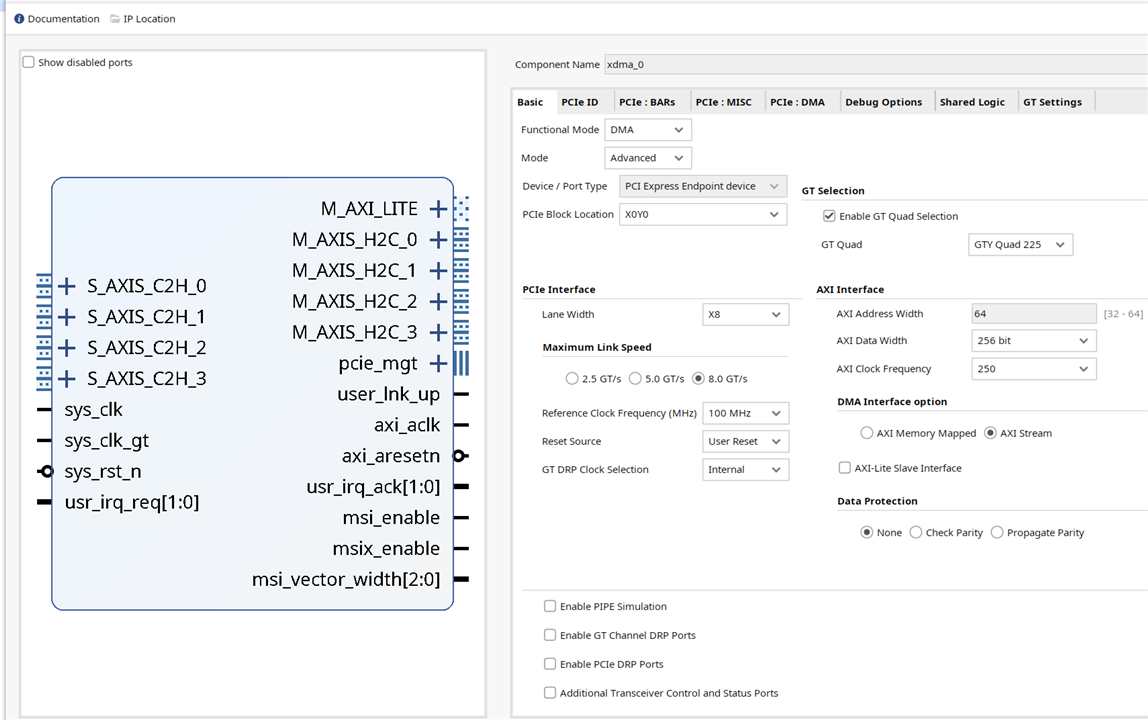The height and width of the screenshot is (720, 1148).
Task: Enable the AXI-Lite Slave Interface checkbox
Action: pos(845,468)
